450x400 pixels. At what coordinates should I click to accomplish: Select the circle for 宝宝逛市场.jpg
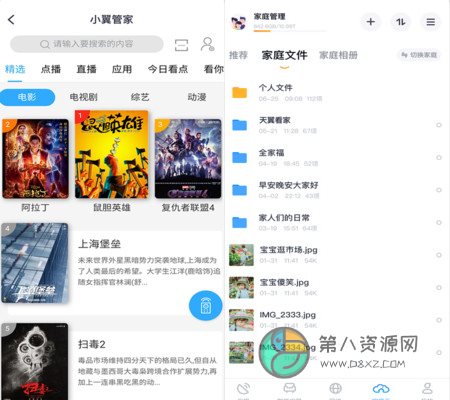(x=439, y=255)
